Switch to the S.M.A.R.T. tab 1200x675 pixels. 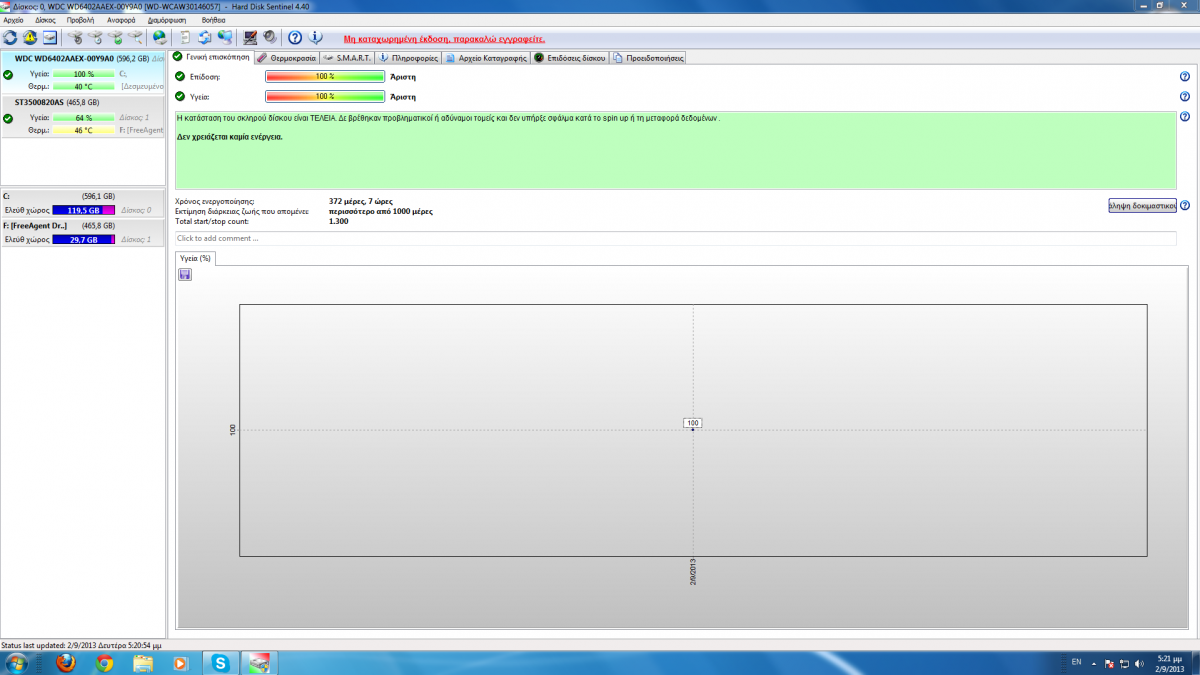(347, 58)
